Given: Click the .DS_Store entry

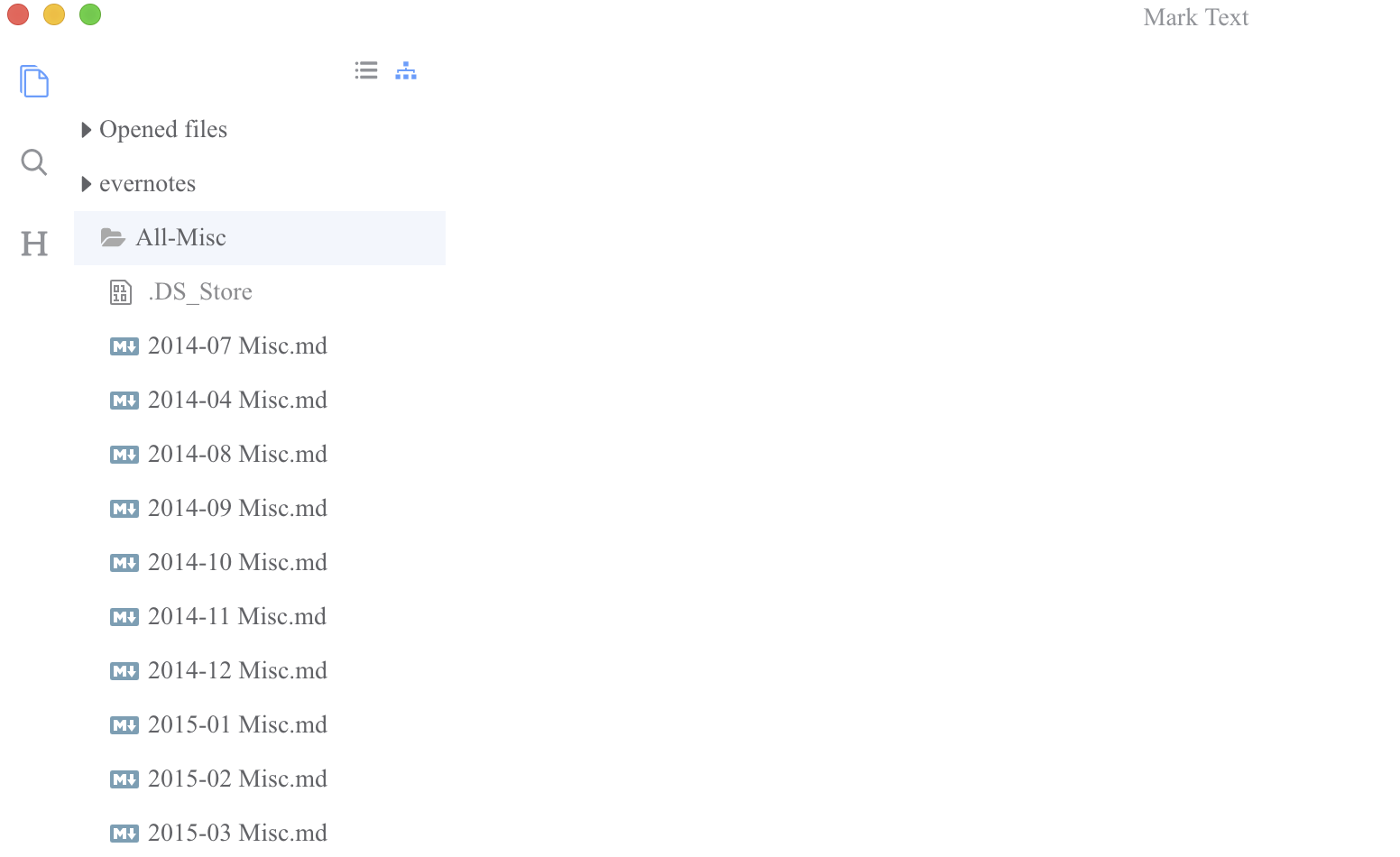Looking at the screenshot, I should pos(201,291).
